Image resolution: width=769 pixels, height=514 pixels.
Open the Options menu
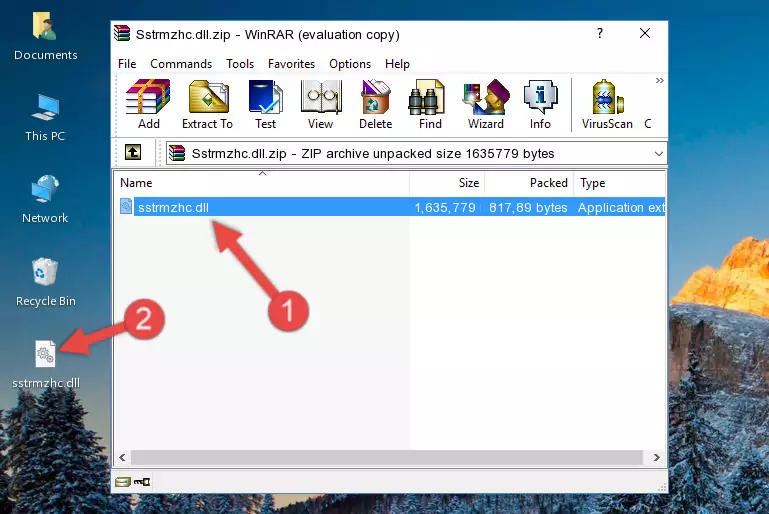[x=350, y=64]
